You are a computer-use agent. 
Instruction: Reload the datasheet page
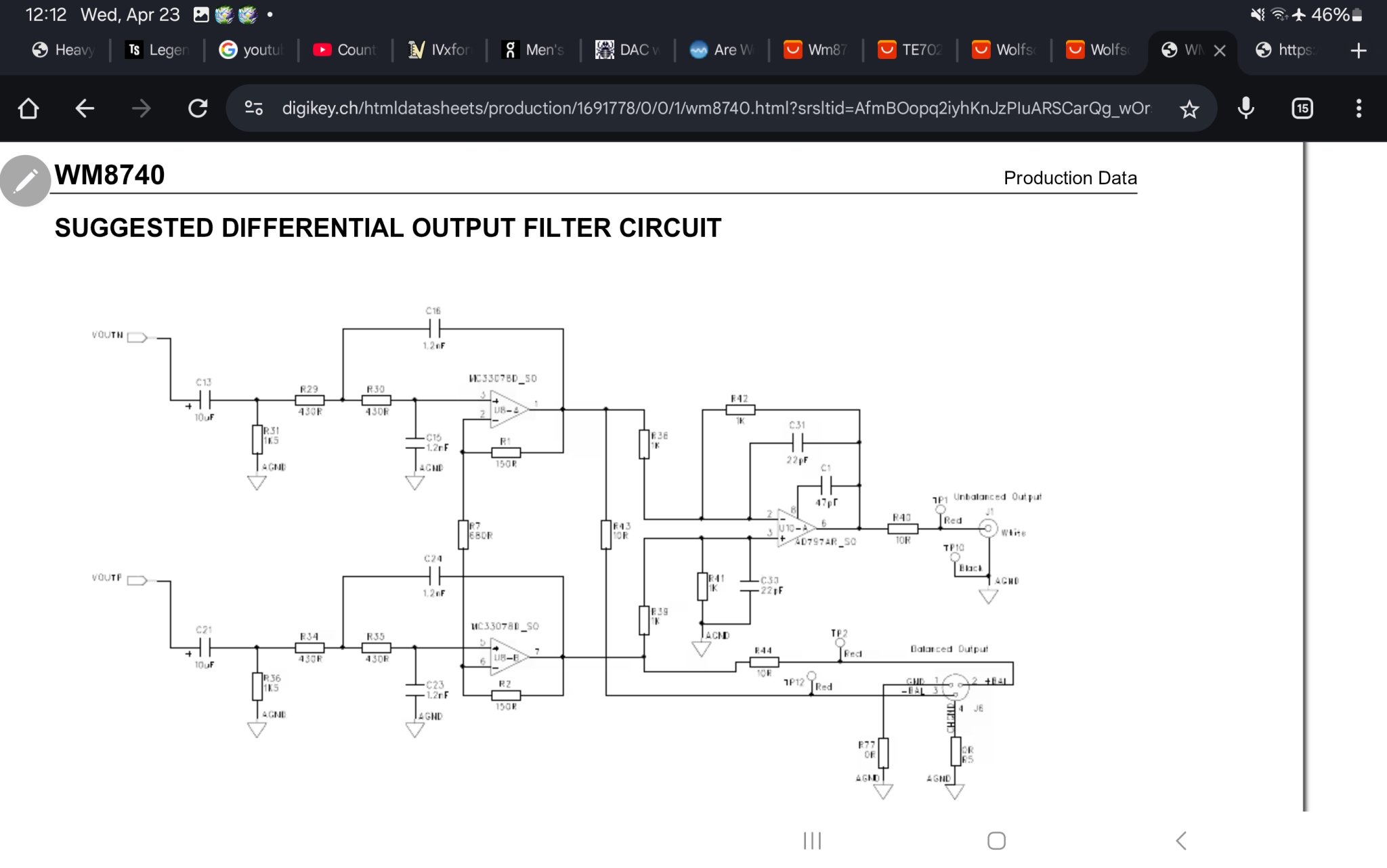click(198, 108)
